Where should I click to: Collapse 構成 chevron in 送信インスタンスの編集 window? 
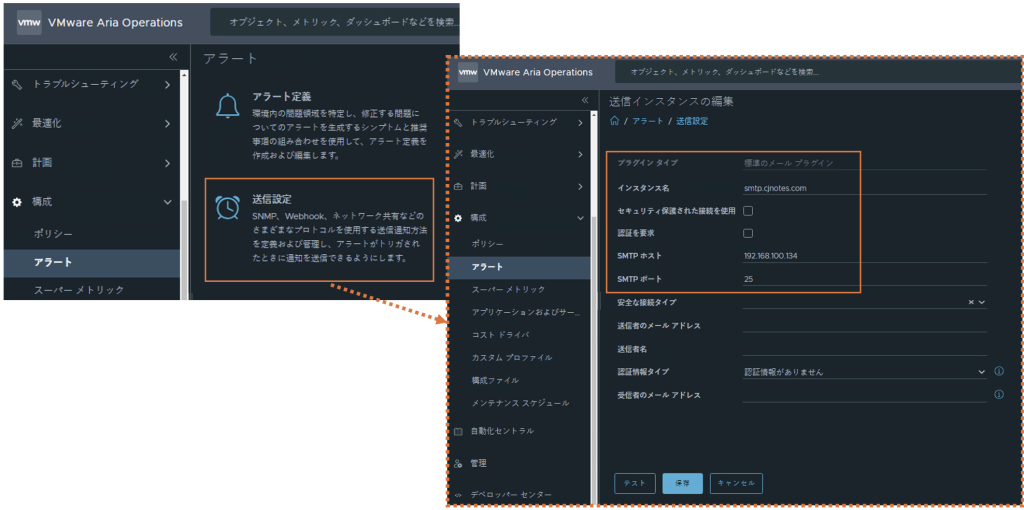(581, 218)
